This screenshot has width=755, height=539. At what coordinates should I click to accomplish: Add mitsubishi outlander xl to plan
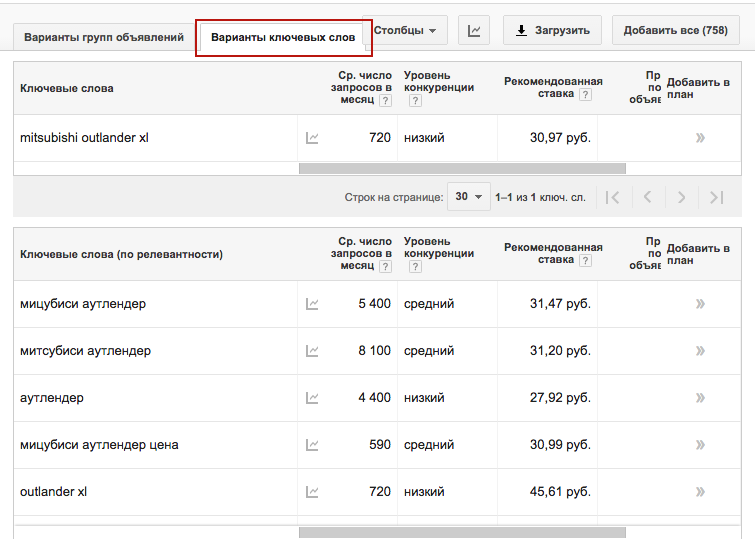700,138
